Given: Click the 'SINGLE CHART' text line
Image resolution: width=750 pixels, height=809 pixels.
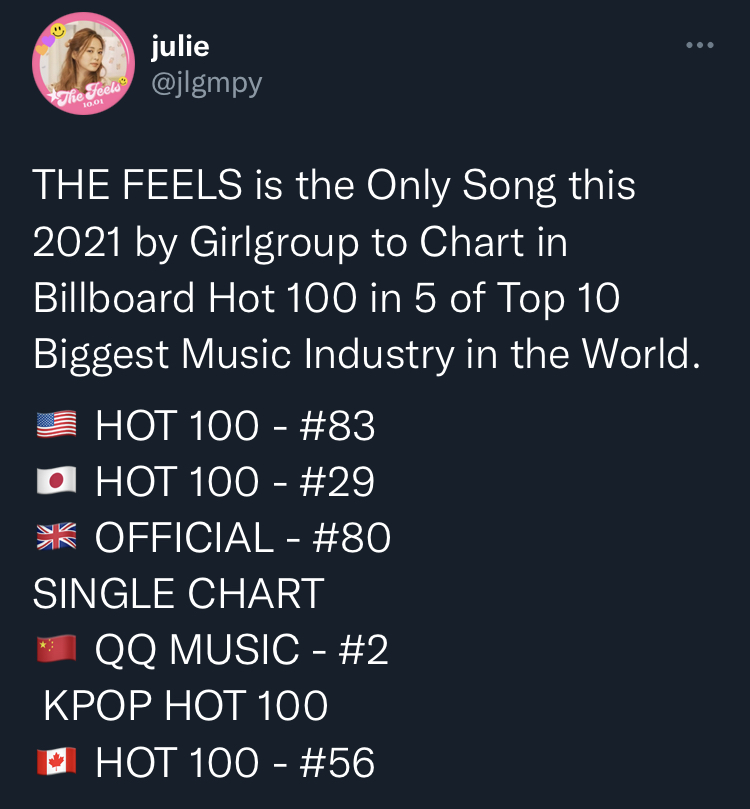Looking at the screenshot, I should coord(178,593).
